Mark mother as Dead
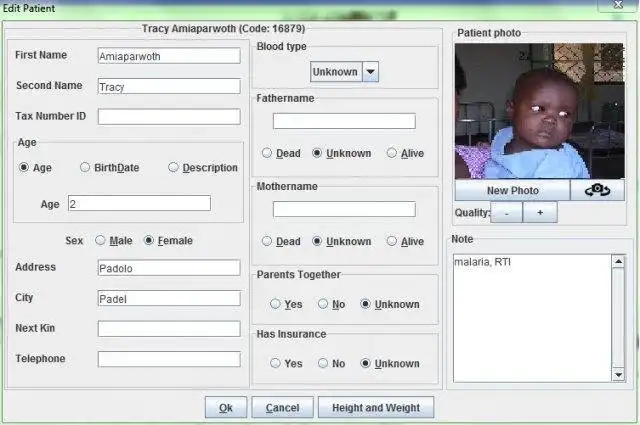Viewport: 640px width, 425px height. tap(267, 241)
